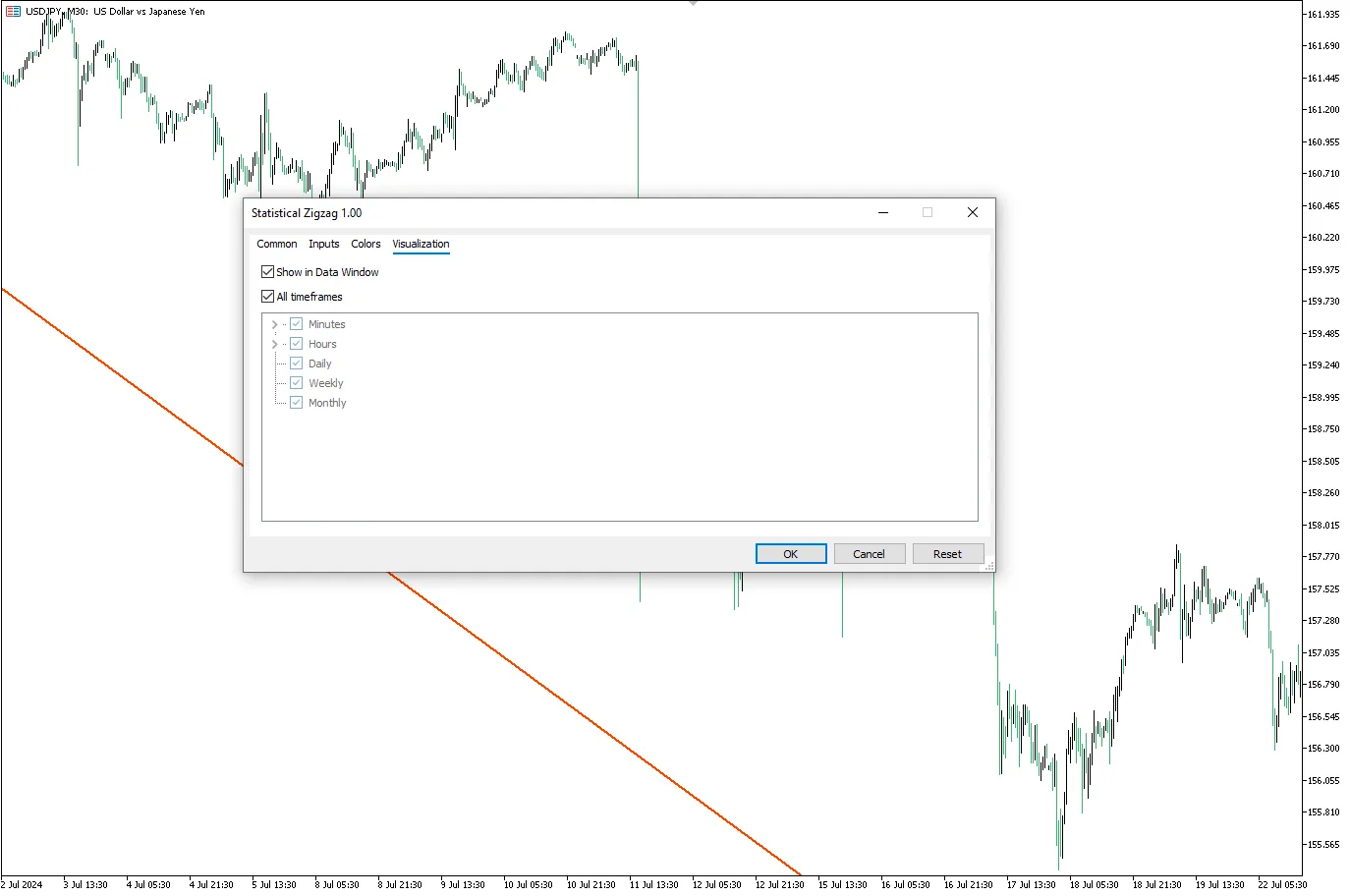Image resolution: width=1350 pixels, height=896 pixels.
Task: Click the chart icon beside the USDJPY title
Action: point(13,12)
